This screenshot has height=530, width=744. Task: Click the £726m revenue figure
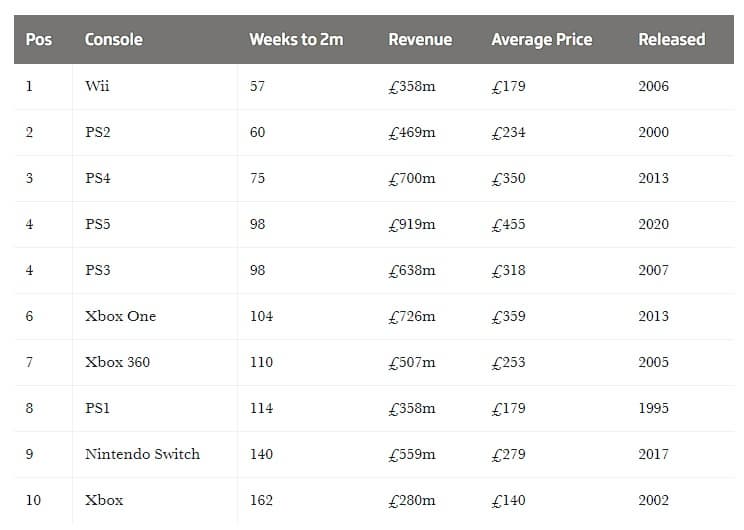pos(412,316)
